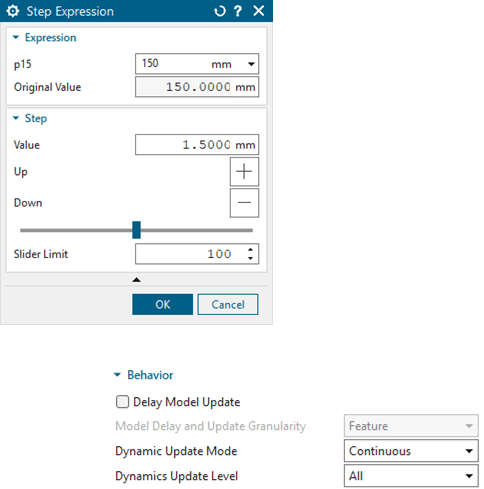This screenshot has height=489, width=484.
Task: Click the p15 expression label
Action: click(x=23, y=64)
